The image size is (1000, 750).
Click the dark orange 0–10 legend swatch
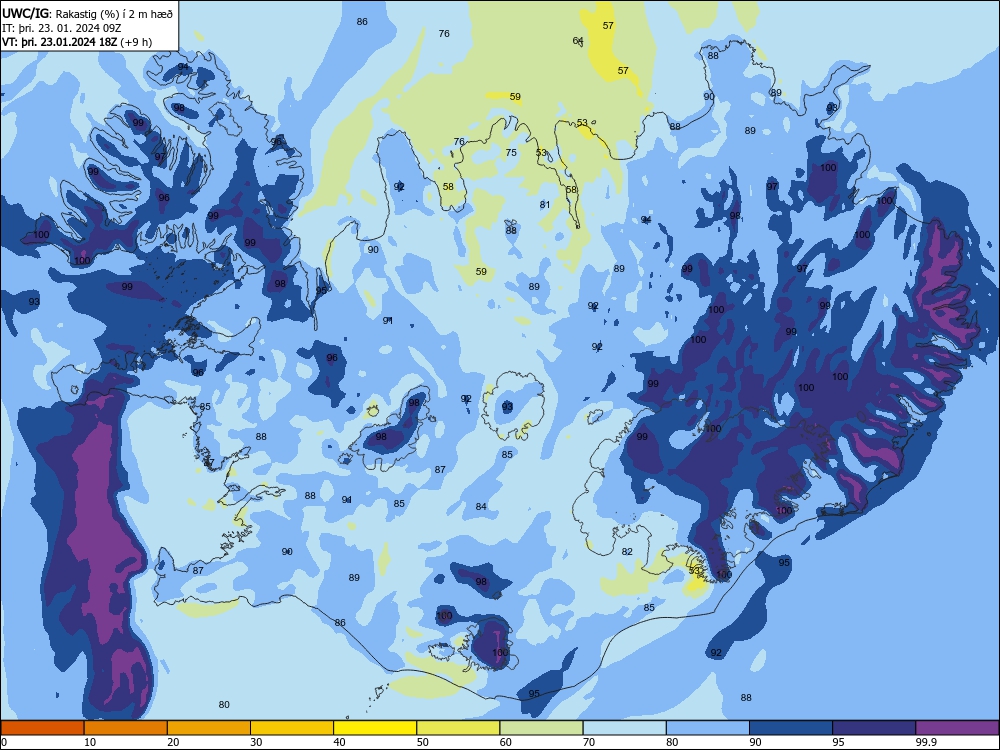pyautogui.click(x=42, y=728)
